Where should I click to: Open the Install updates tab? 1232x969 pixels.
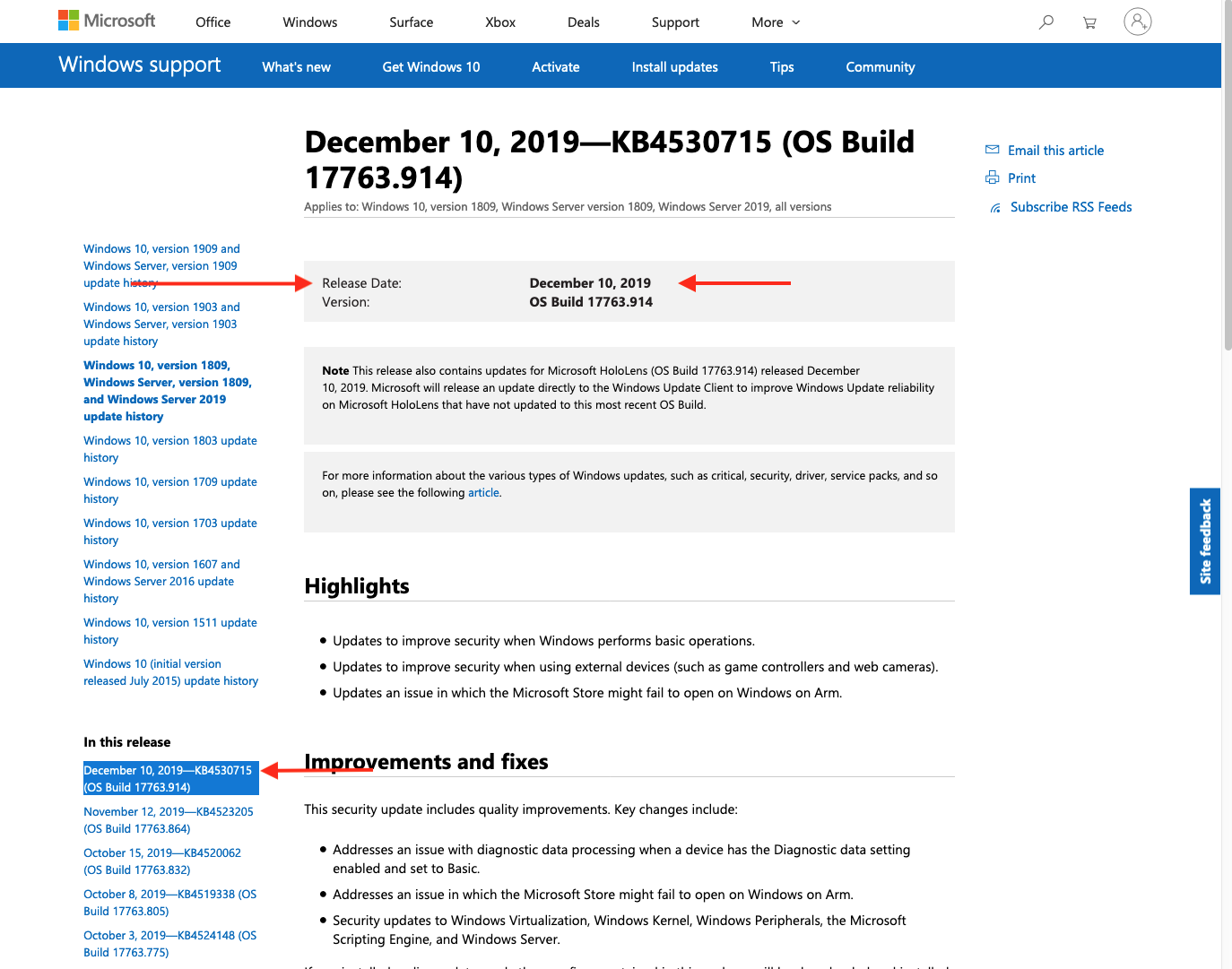(x=675, y=67)
